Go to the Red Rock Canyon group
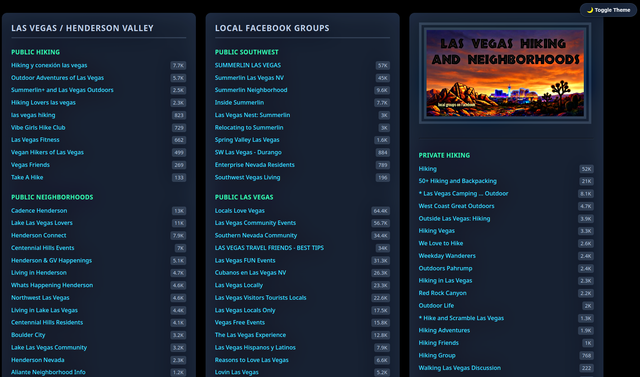The width and height of the screenshot is (640, 377). 442,293
